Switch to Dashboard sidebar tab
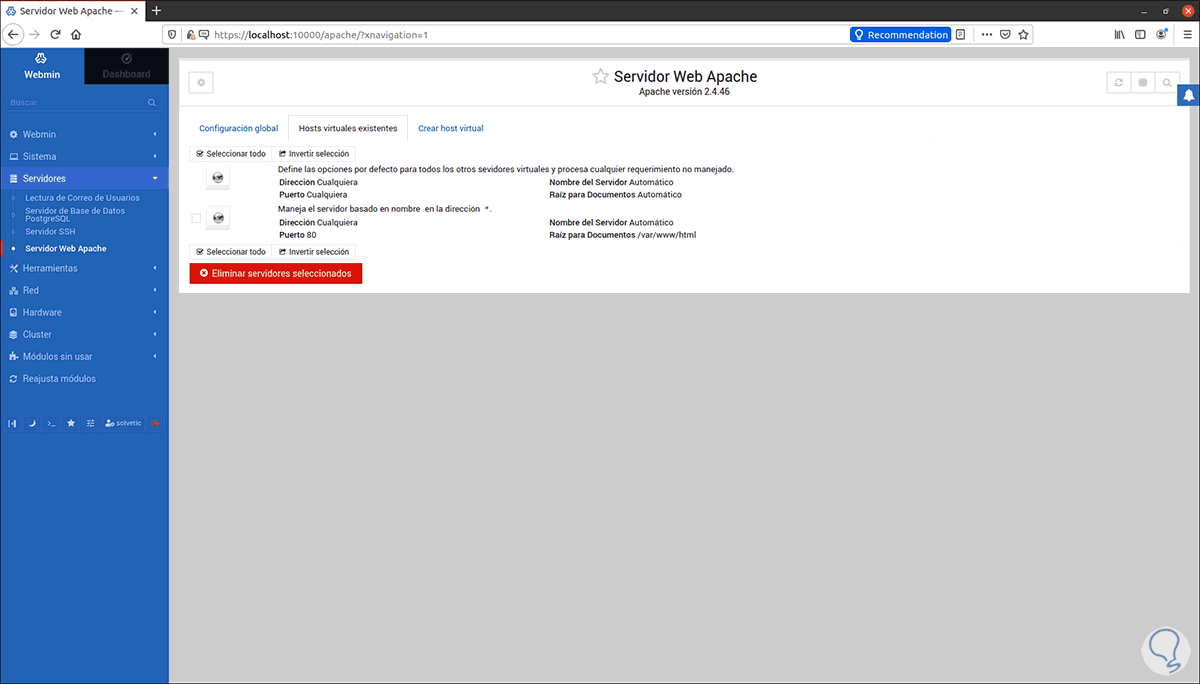1200x684 pixels. (x=126, y=66)
